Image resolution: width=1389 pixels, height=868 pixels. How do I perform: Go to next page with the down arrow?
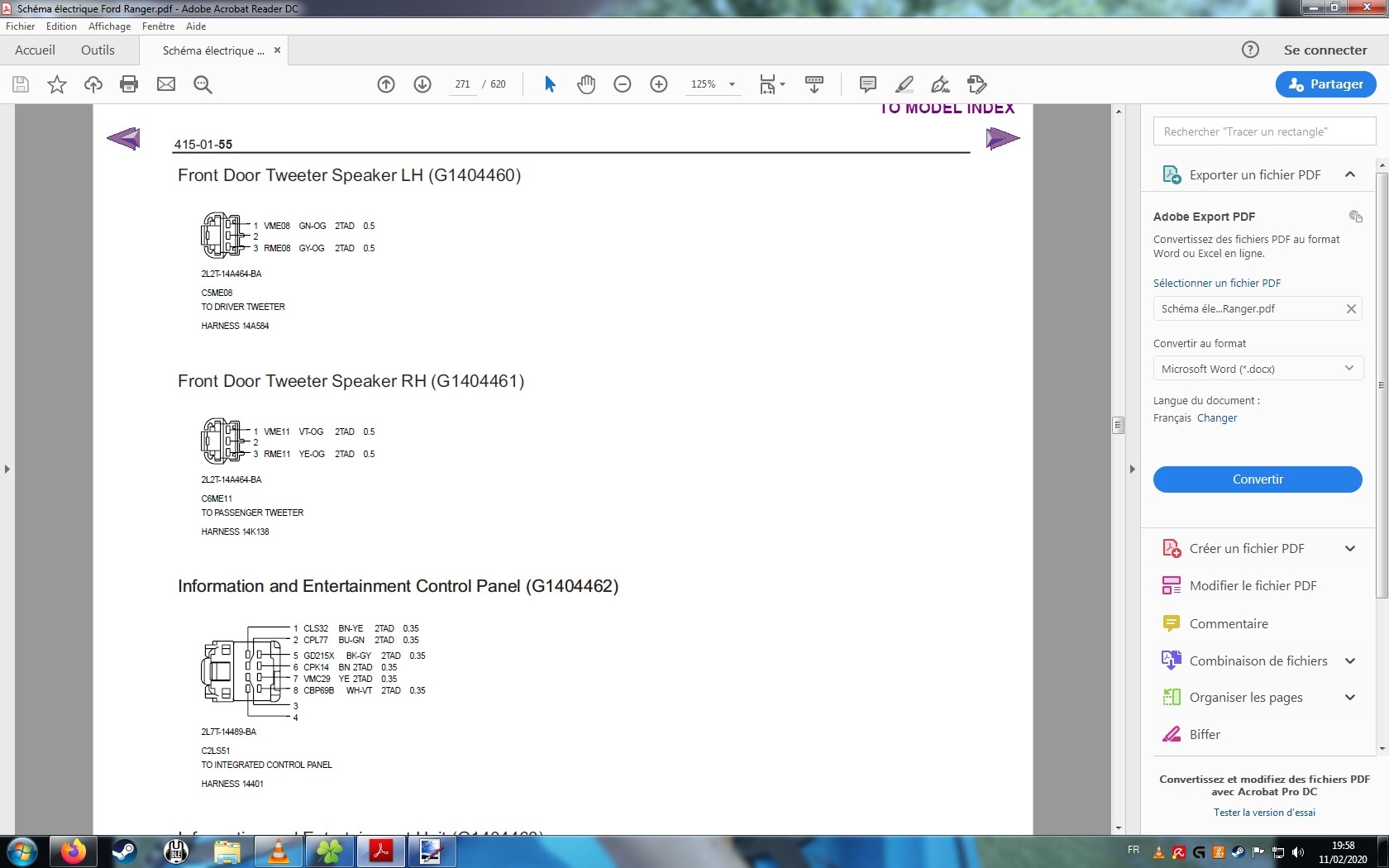tap(422, 84)
